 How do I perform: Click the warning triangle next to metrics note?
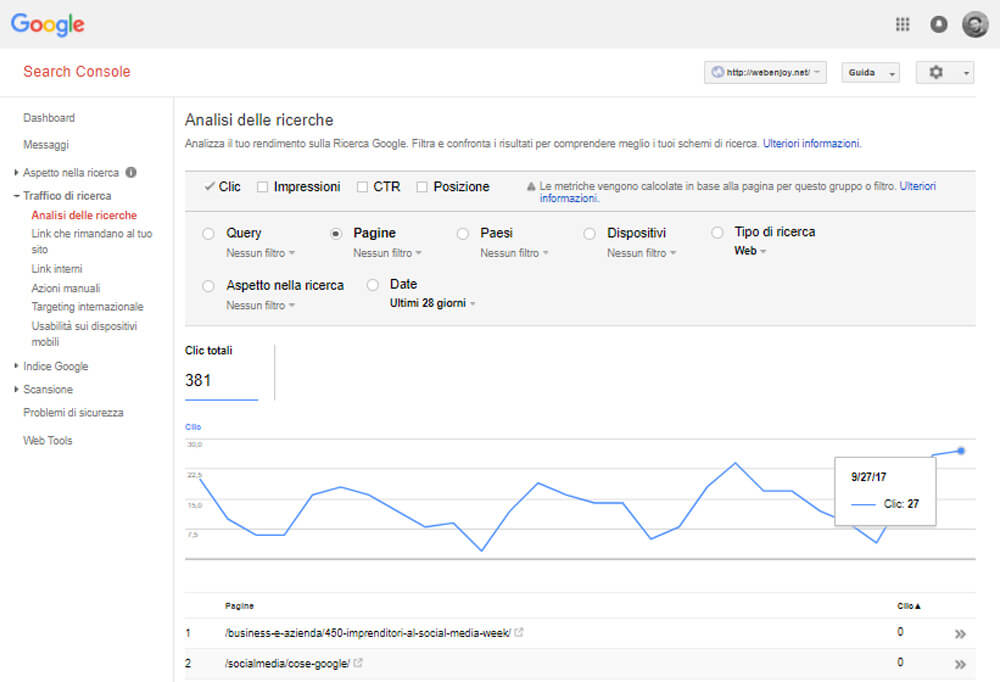pos(531,186)
